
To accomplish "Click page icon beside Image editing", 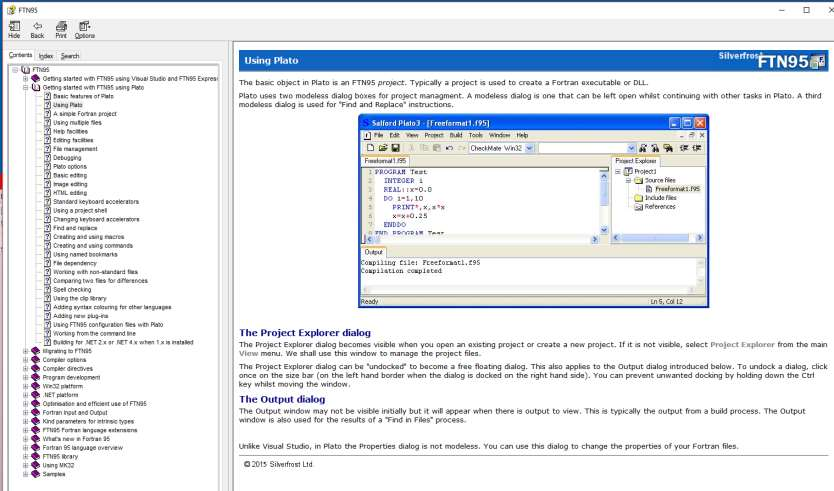I will (x=47, y=184).
